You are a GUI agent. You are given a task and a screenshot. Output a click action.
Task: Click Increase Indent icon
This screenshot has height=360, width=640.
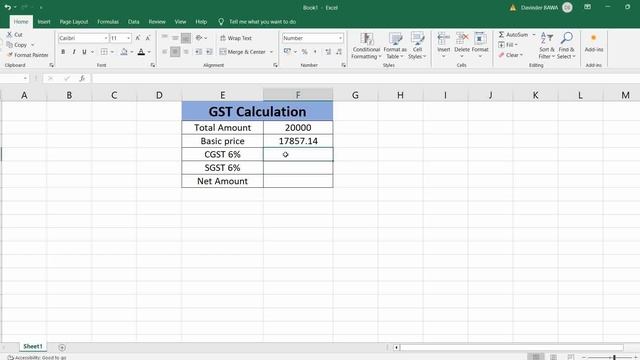(x=209, y=52)
